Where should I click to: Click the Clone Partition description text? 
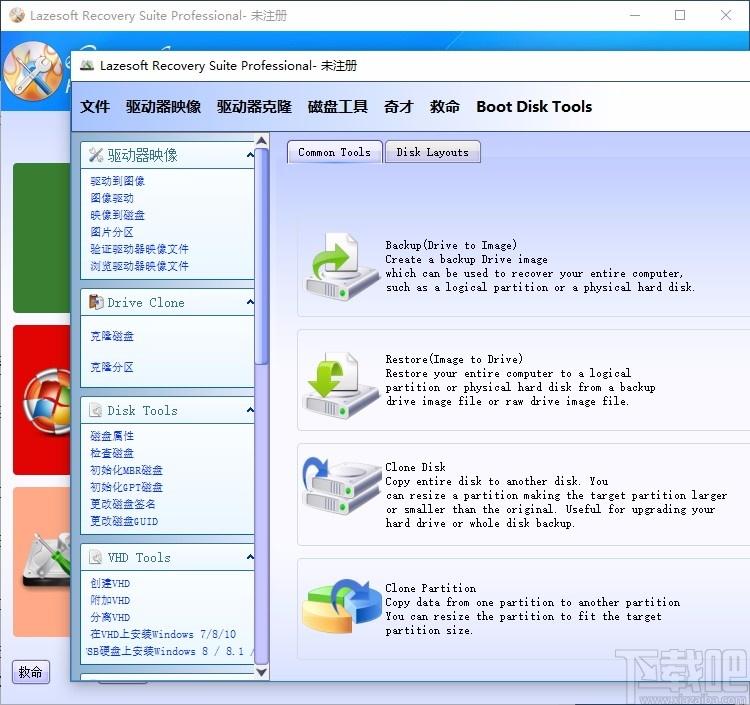[532, 609]
